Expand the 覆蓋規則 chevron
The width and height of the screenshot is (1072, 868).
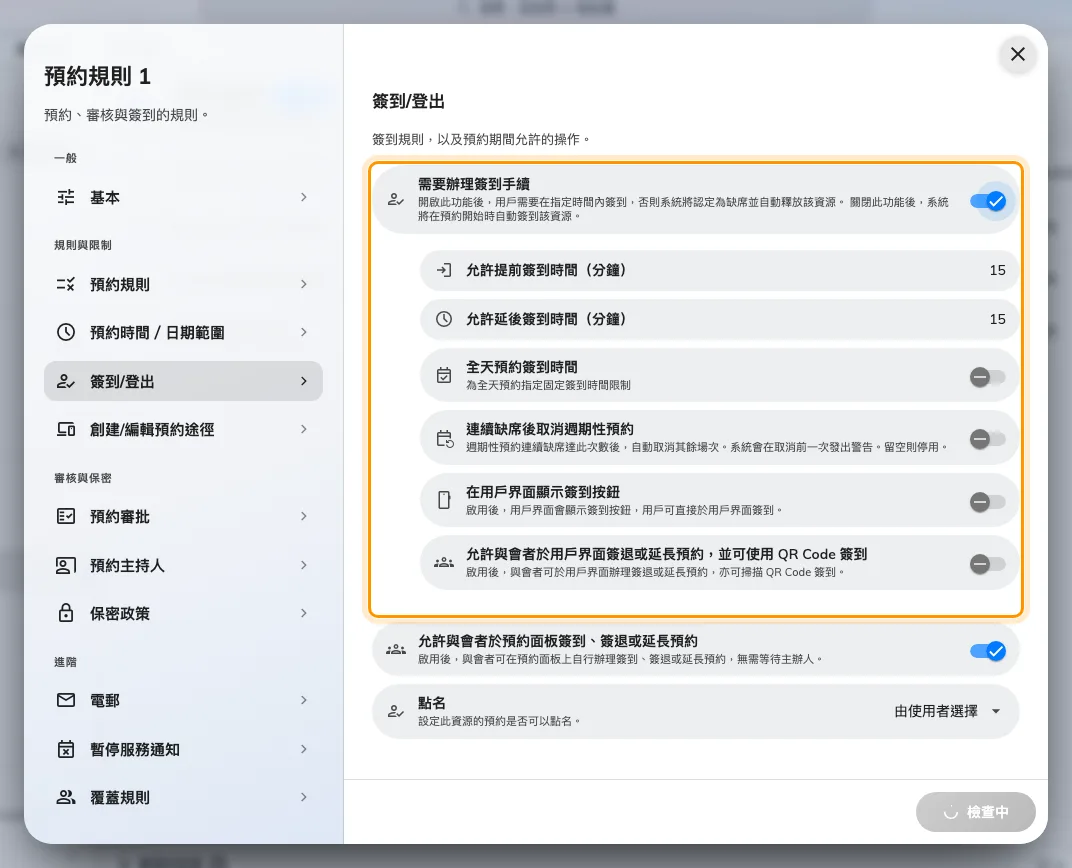pos(304,797)
